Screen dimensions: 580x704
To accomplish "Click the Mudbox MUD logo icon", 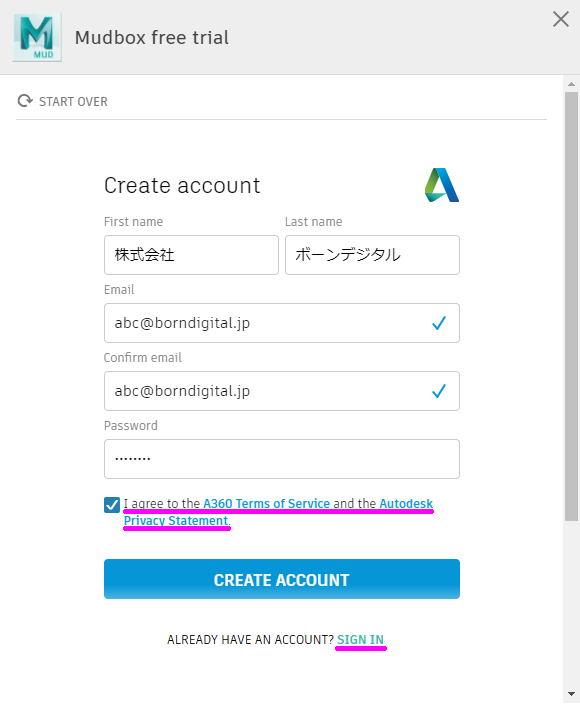I will click(x=37, y=37).
